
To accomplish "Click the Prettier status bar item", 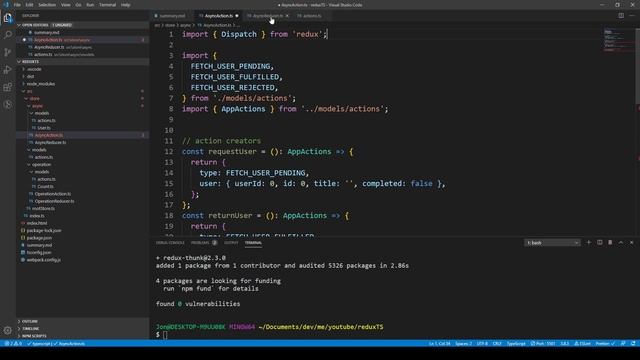I will click(x=605, y=344).
